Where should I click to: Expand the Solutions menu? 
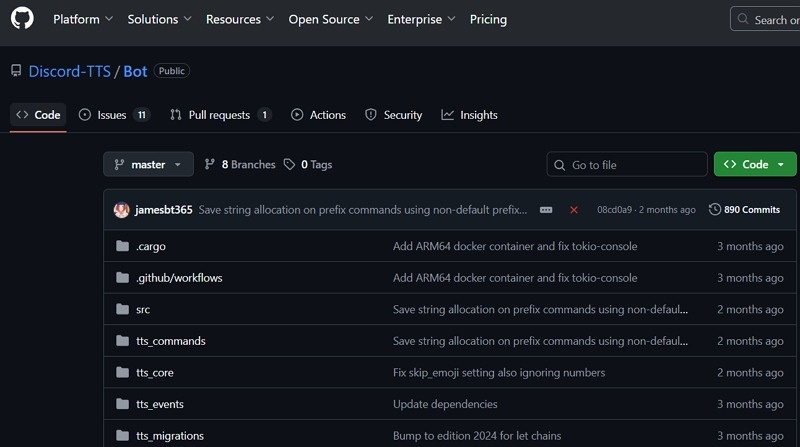159,19
